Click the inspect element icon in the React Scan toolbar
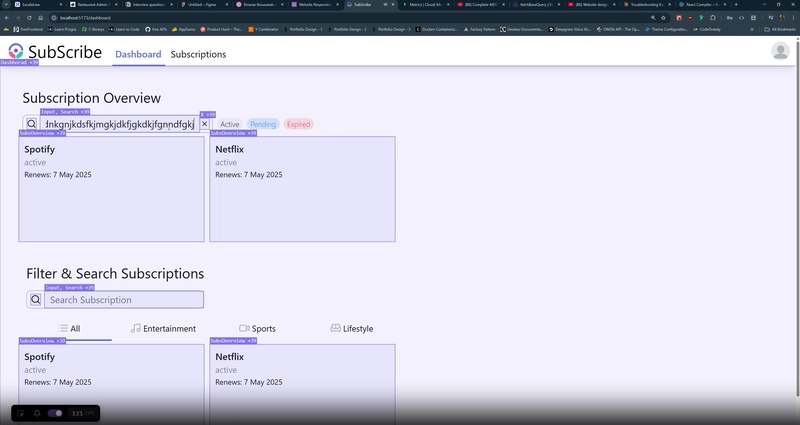 tap(20, 413)
